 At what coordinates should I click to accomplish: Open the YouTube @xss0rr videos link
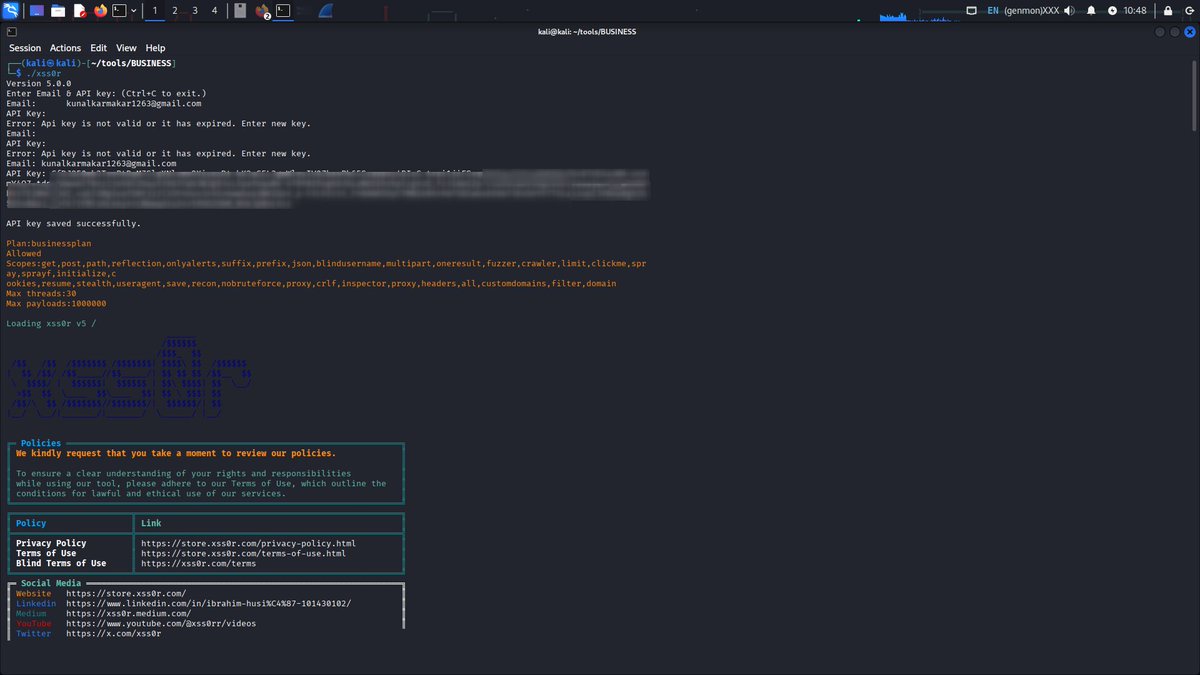(161, 623)
